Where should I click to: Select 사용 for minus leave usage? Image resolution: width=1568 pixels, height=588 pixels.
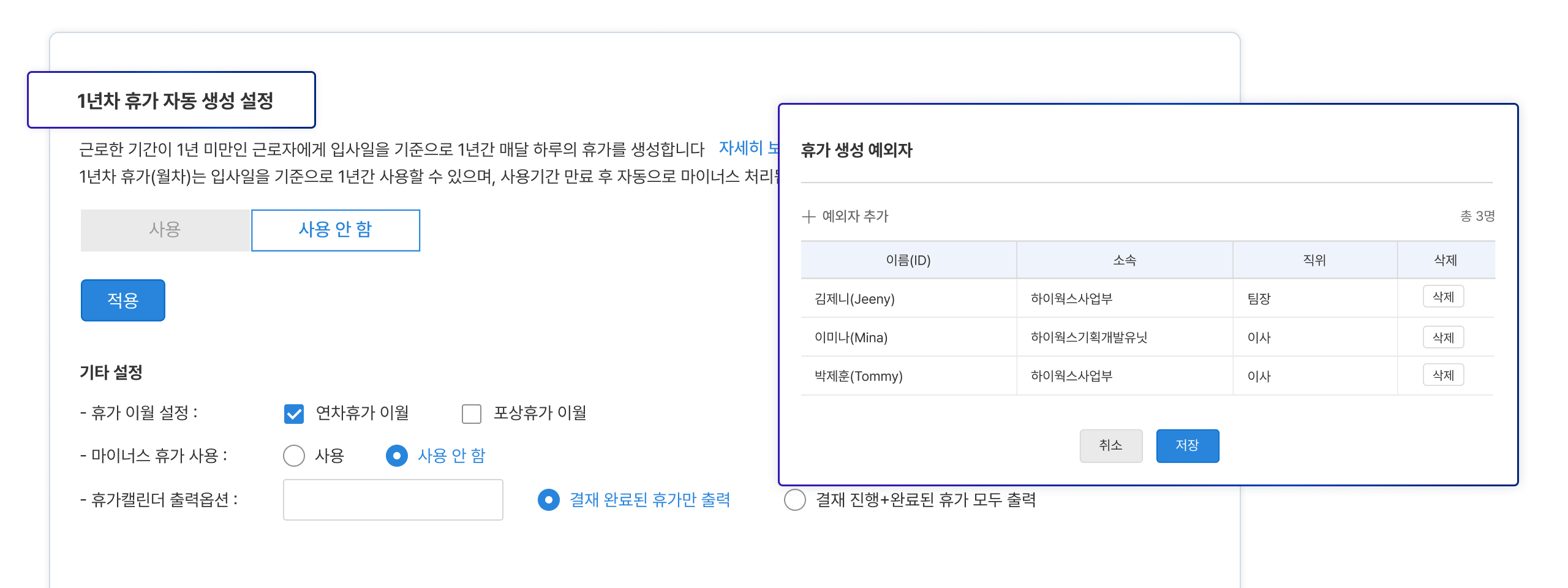click(x=295, y=455)
